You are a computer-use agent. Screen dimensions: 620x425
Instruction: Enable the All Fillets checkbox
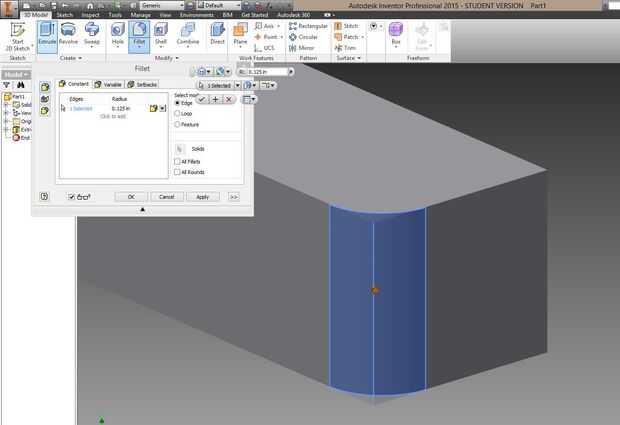177,161
